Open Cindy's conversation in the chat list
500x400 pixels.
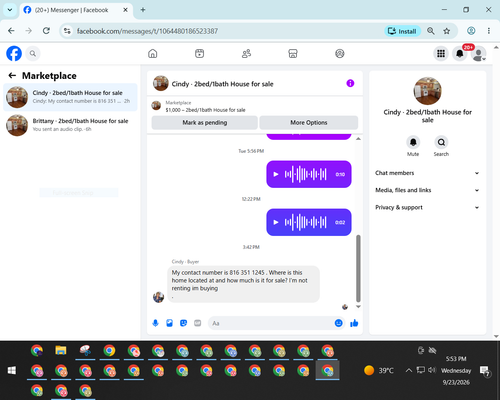pyautogui.click(x=70, y=97)
